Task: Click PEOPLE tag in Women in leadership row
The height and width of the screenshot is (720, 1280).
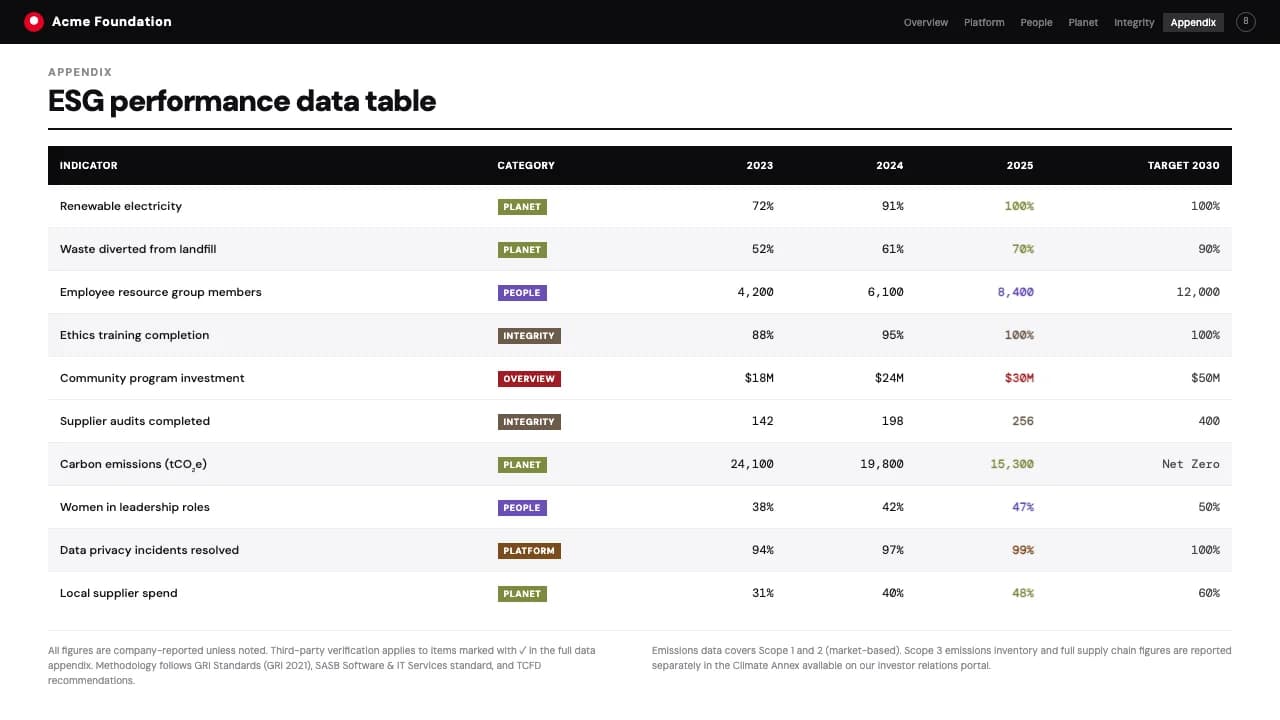Action: 522,508
